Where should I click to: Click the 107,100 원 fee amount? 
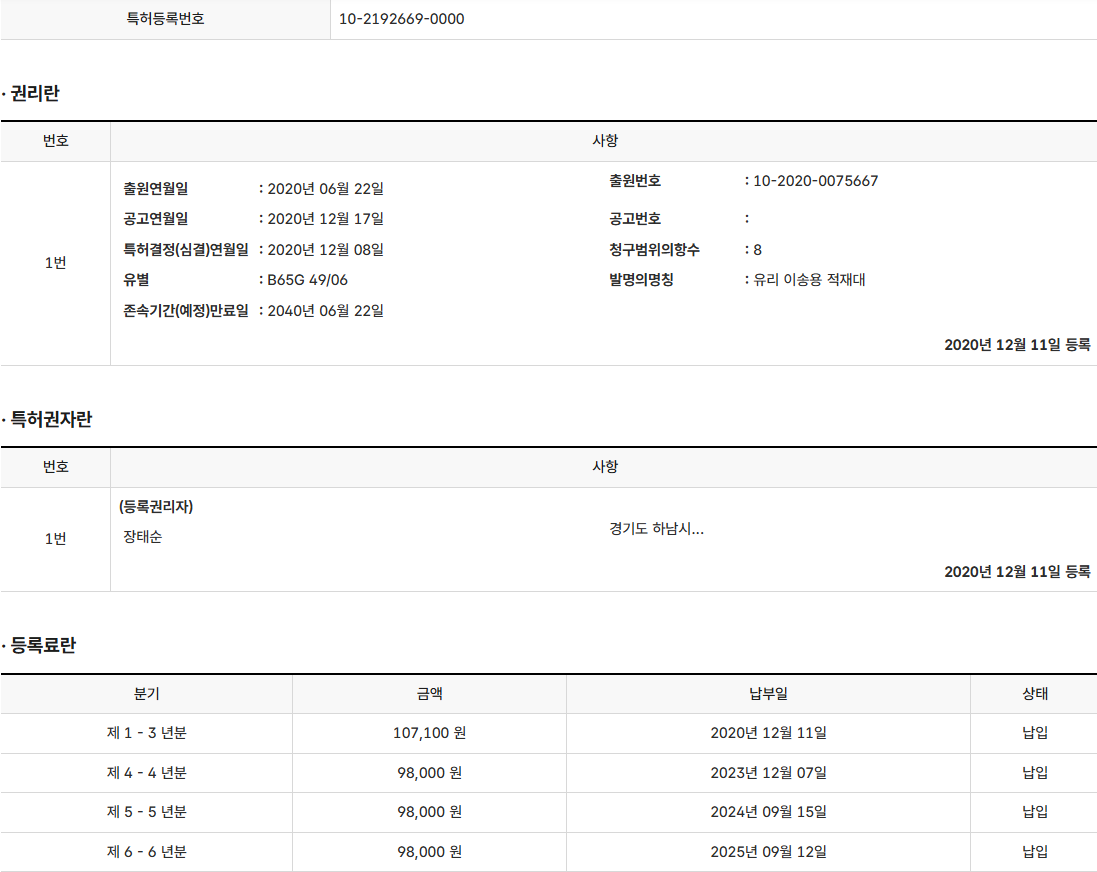click(429, 733)
